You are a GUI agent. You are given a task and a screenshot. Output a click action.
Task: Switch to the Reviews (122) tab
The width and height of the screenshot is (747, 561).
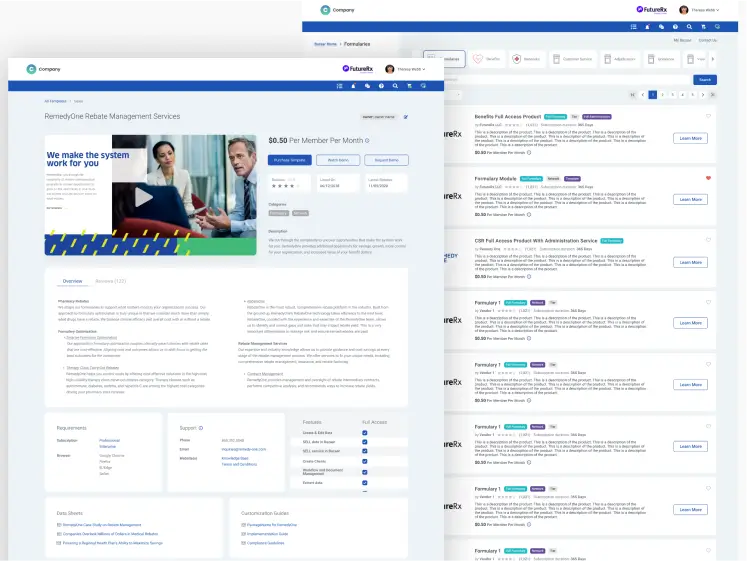[x=111, y=281]
